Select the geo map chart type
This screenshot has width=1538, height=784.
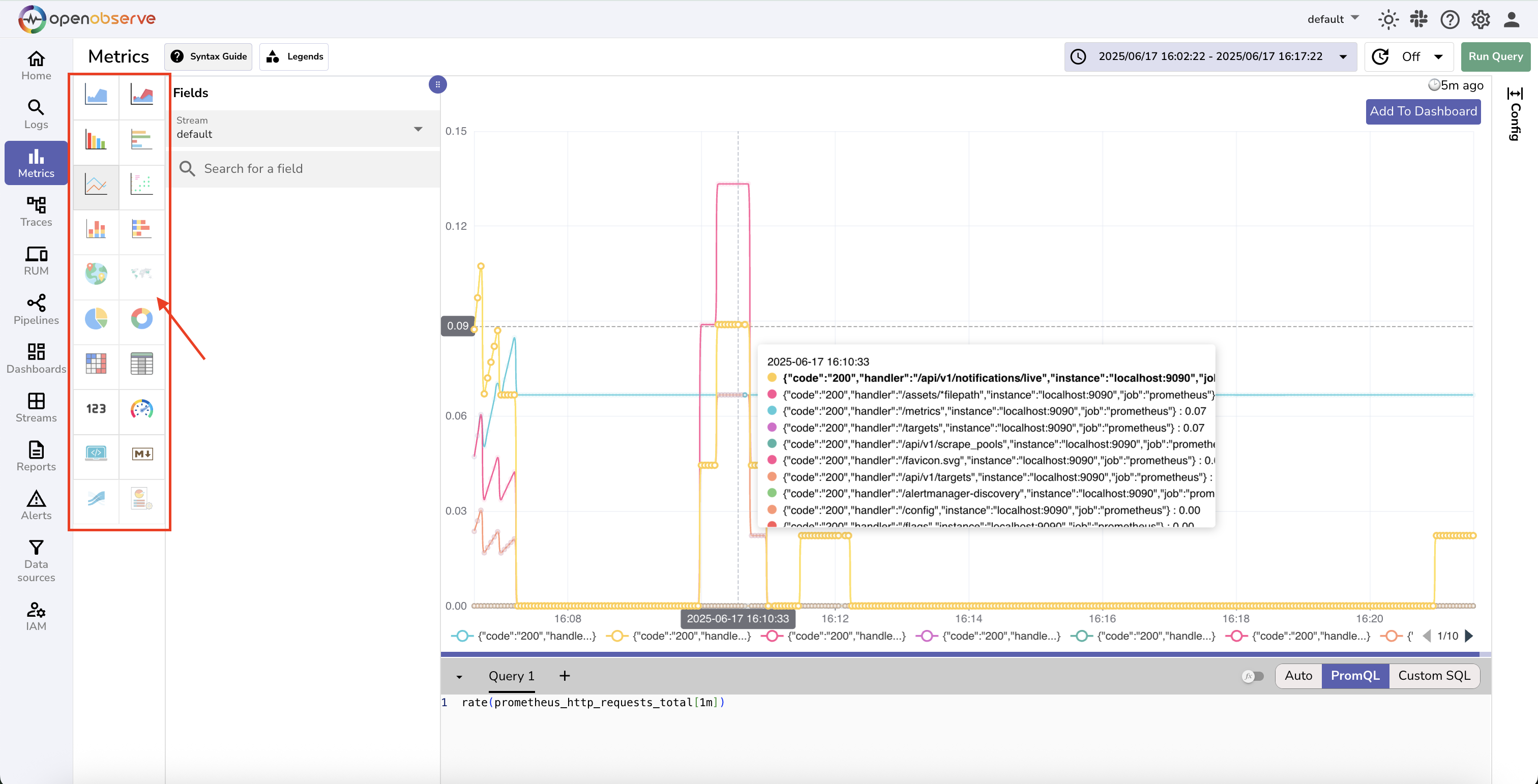click(96, 275)
